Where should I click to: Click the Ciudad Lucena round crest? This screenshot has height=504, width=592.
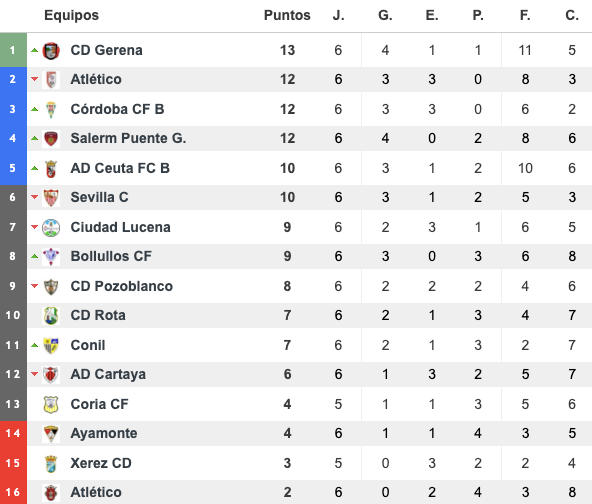point(51,227)
